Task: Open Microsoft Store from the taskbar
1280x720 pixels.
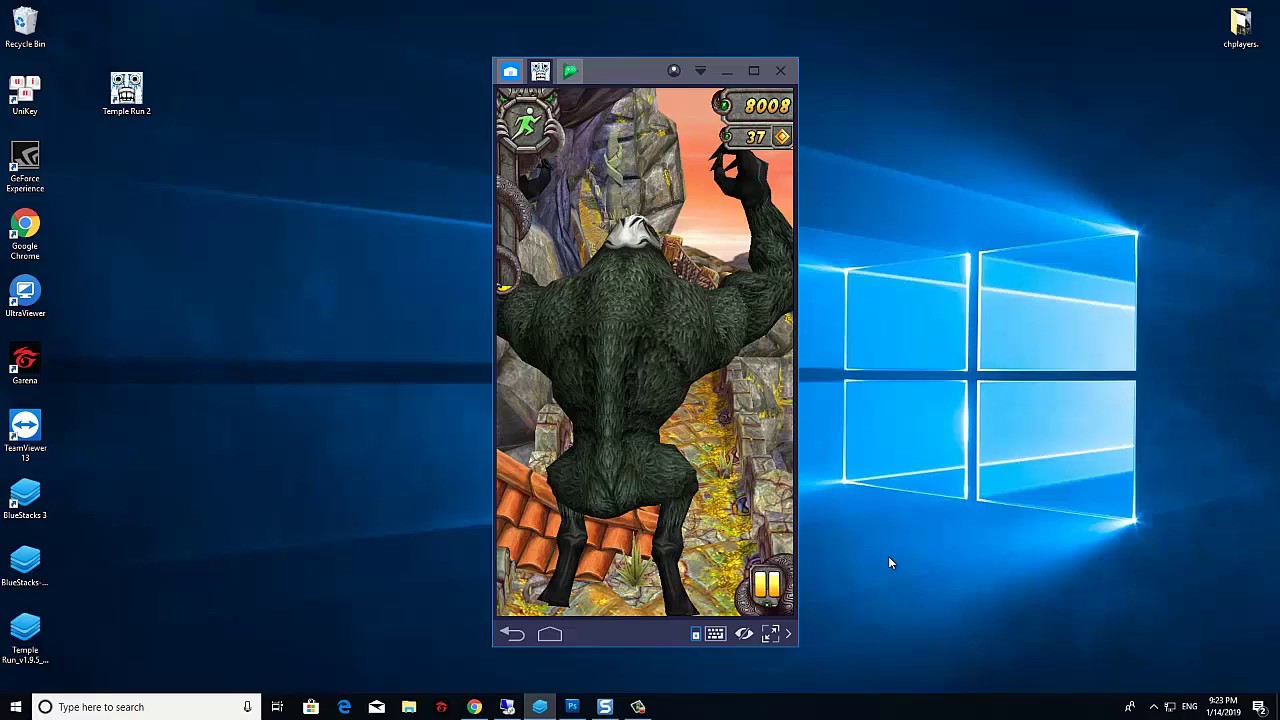Action: click(x=311, y=707)
